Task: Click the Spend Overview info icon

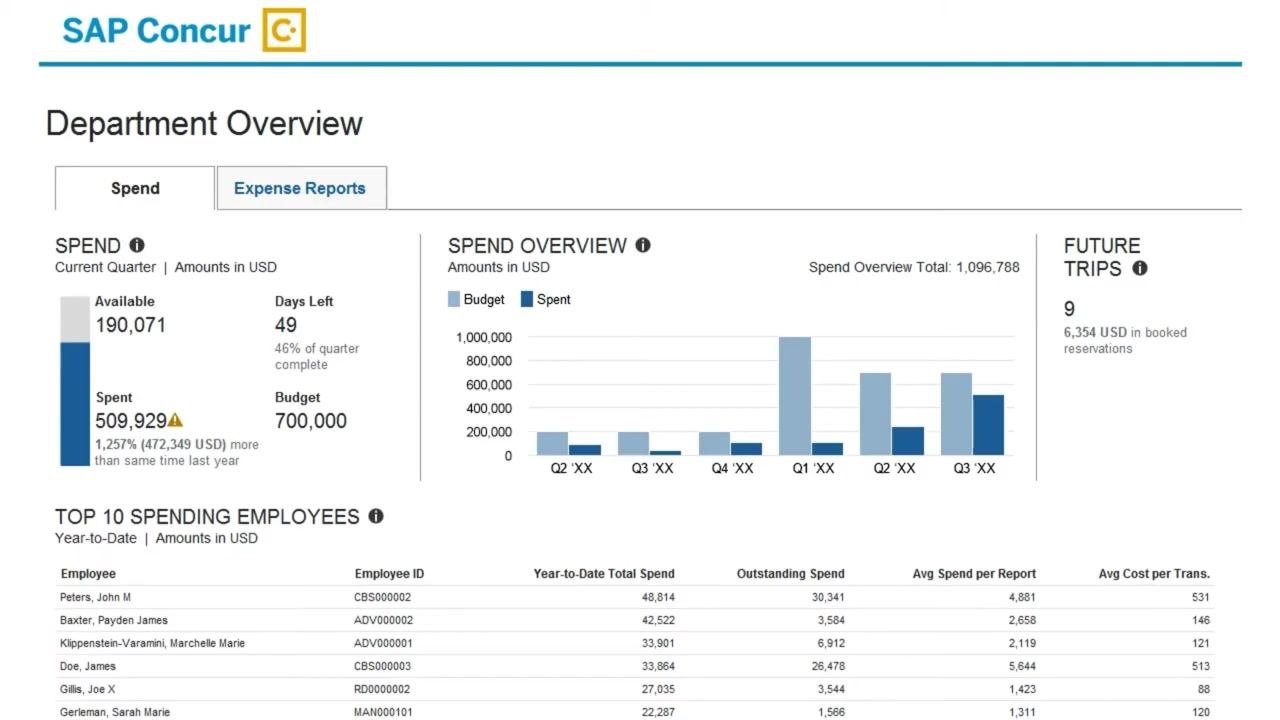Action: [x=643, y=245]
